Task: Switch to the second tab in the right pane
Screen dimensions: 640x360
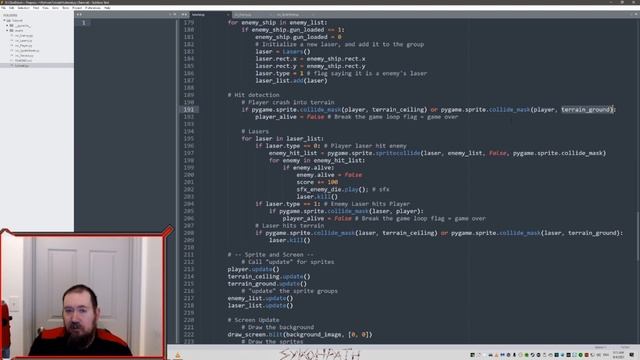Action: point(251,15)
